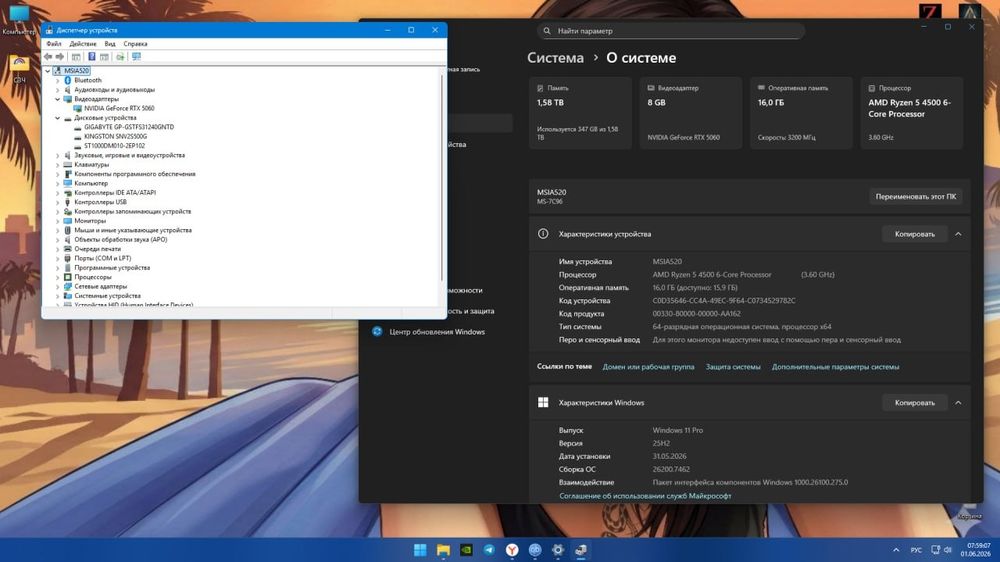Click the Forward arrow in Device Manager toolbar
Image resolution: width=1000 pixels, height=562 pixels.
tap(60, 57)
